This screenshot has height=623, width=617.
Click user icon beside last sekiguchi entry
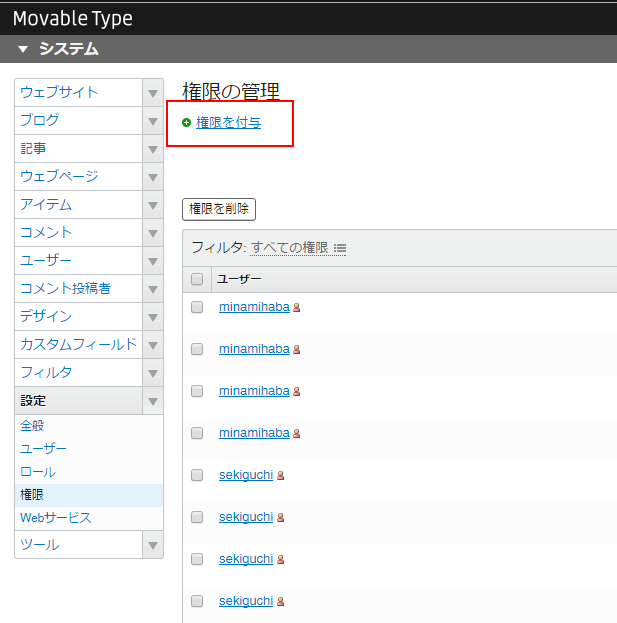(281, 602)
